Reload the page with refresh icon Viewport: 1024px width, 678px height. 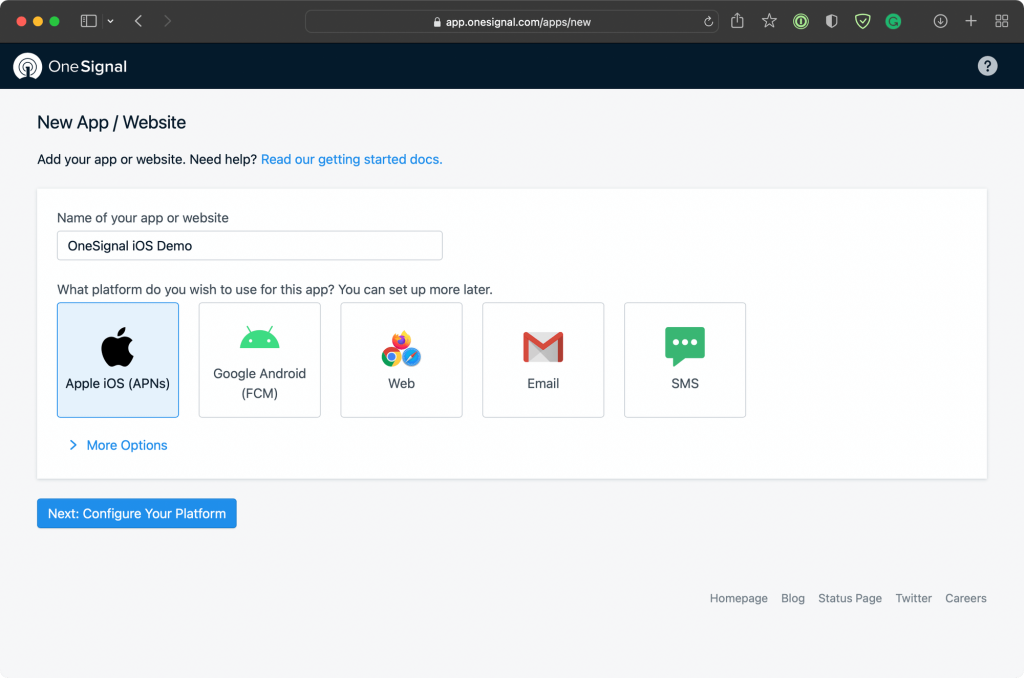[x=708, y=22]
